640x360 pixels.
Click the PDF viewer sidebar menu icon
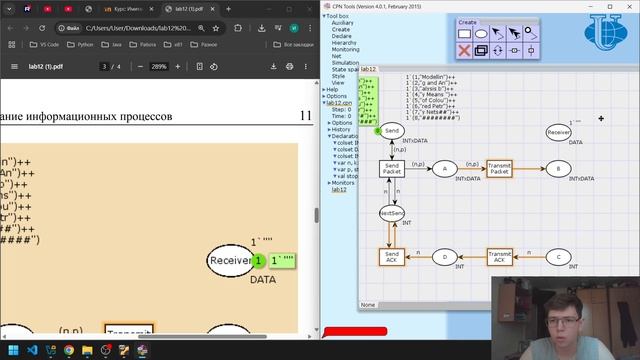pos(14,67)
